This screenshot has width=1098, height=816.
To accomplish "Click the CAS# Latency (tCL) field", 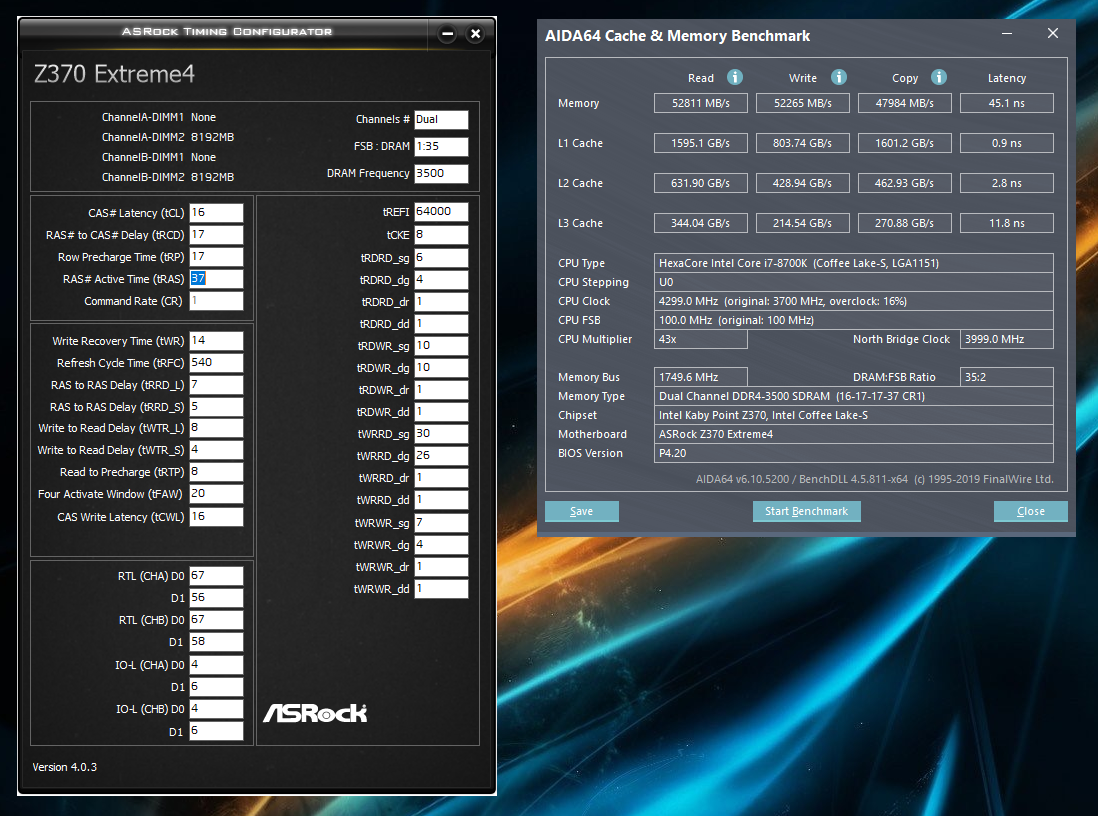I will tap(216, 212).
